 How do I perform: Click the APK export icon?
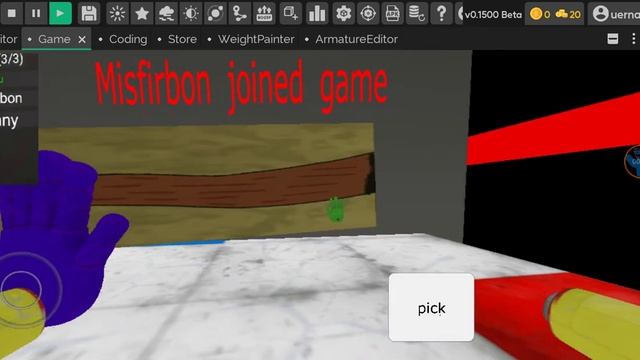(392, 13)
